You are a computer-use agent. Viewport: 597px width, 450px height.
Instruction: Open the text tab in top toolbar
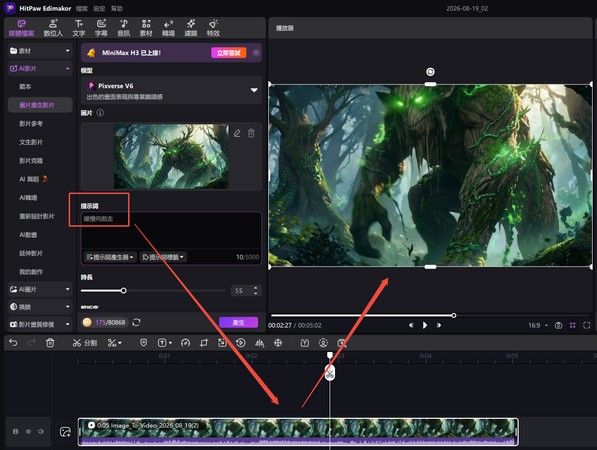pyautogui.click(x=79, y=28)
